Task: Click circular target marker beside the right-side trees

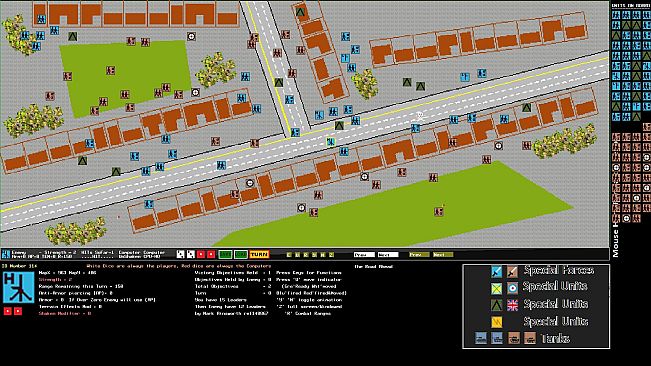Action: click(x=498, y=145)
